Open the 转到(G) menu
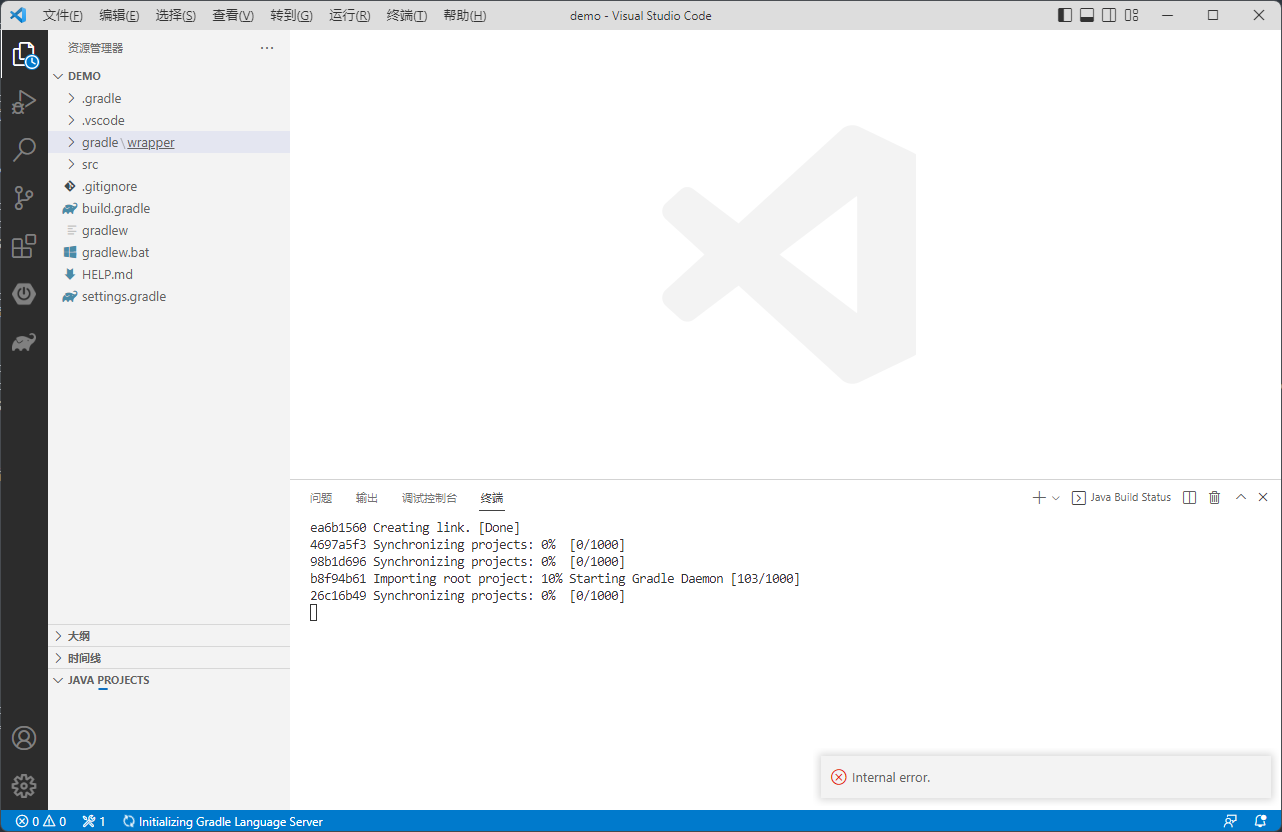 (x=291, y=16)
